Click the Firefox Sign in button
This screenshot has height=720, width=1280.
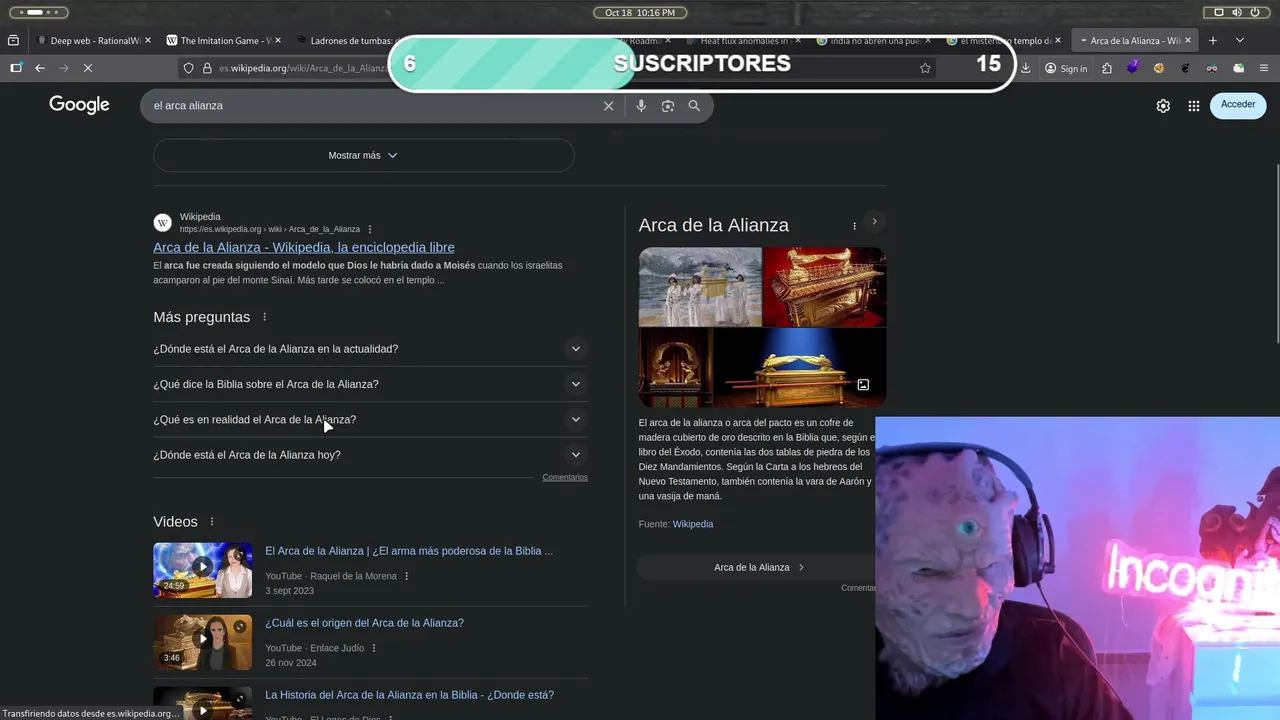pos(1066,68)
